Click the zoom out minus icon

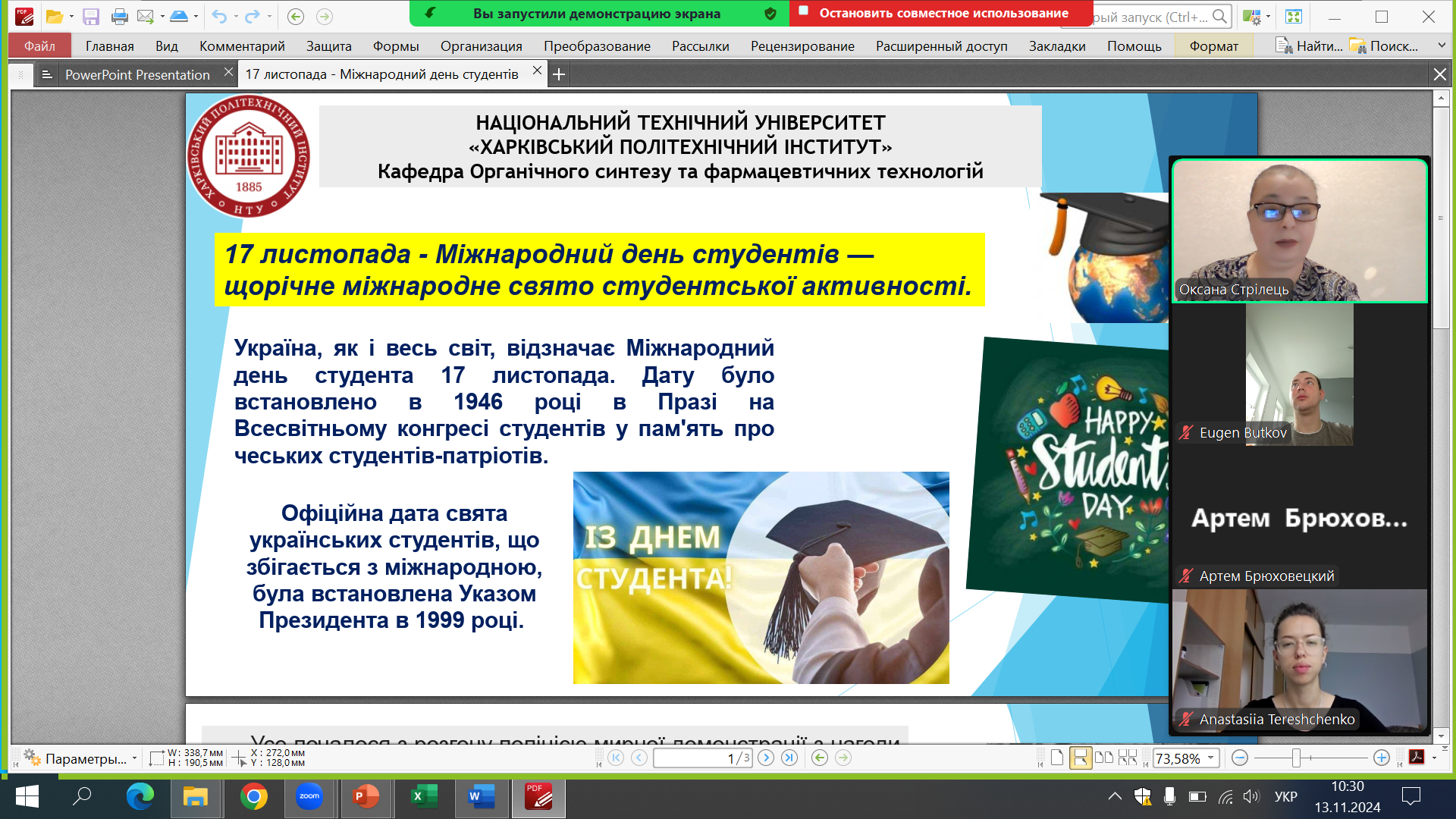pyautogui.click(x=1240, y=758)
